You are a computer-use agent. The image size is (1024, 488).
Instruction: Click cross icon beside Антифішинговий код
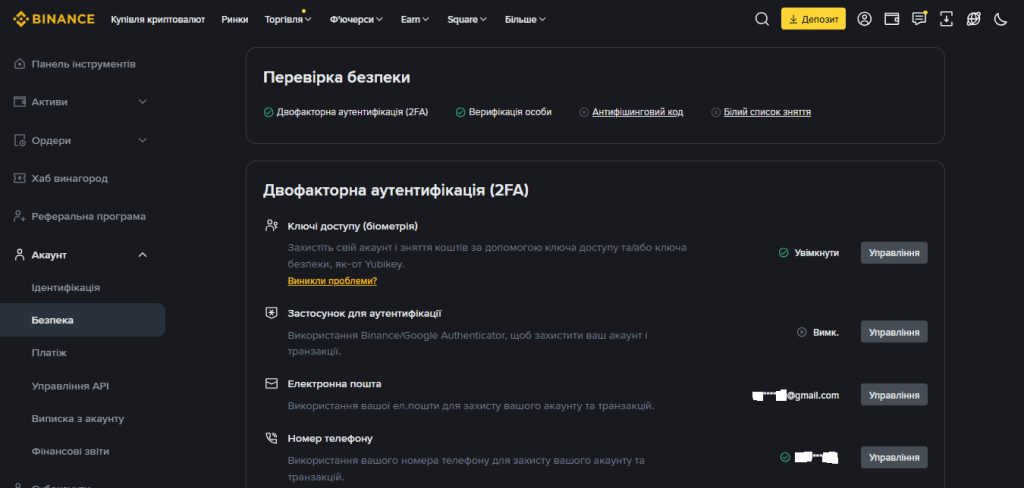click(x=584, y=112)
